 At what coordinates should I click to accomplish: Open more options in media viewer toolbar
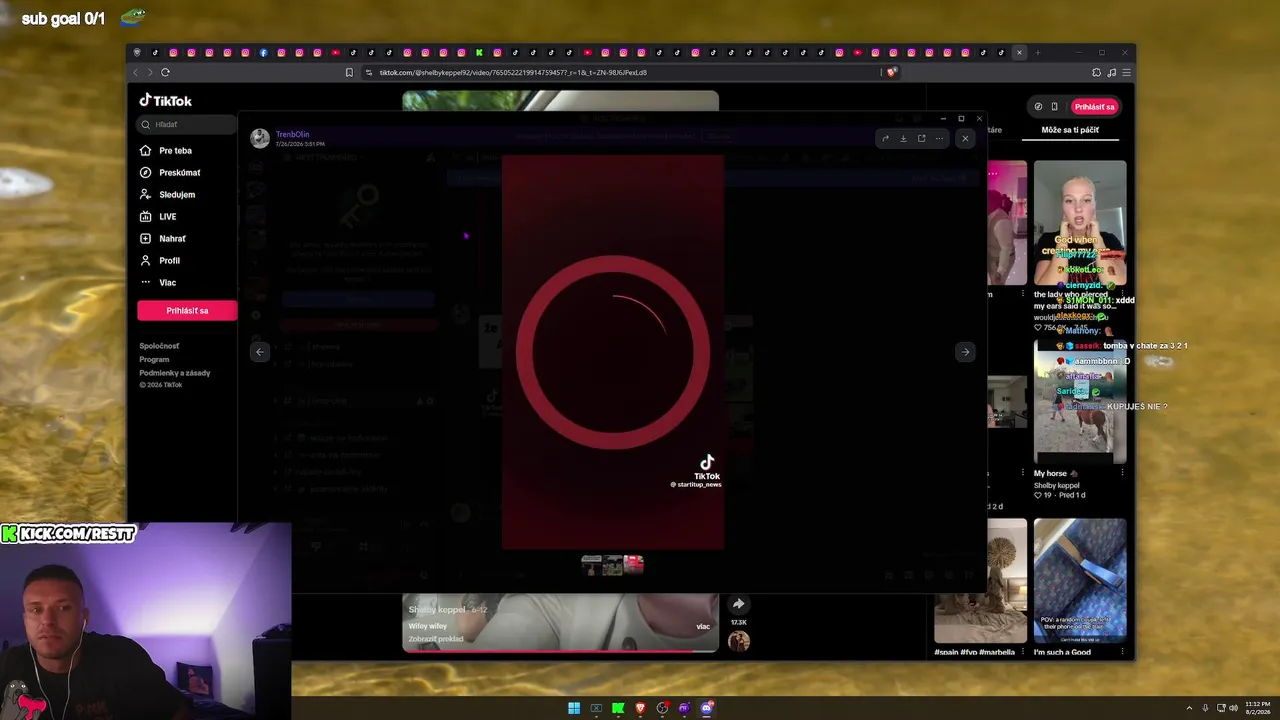[x=939, y=139]
